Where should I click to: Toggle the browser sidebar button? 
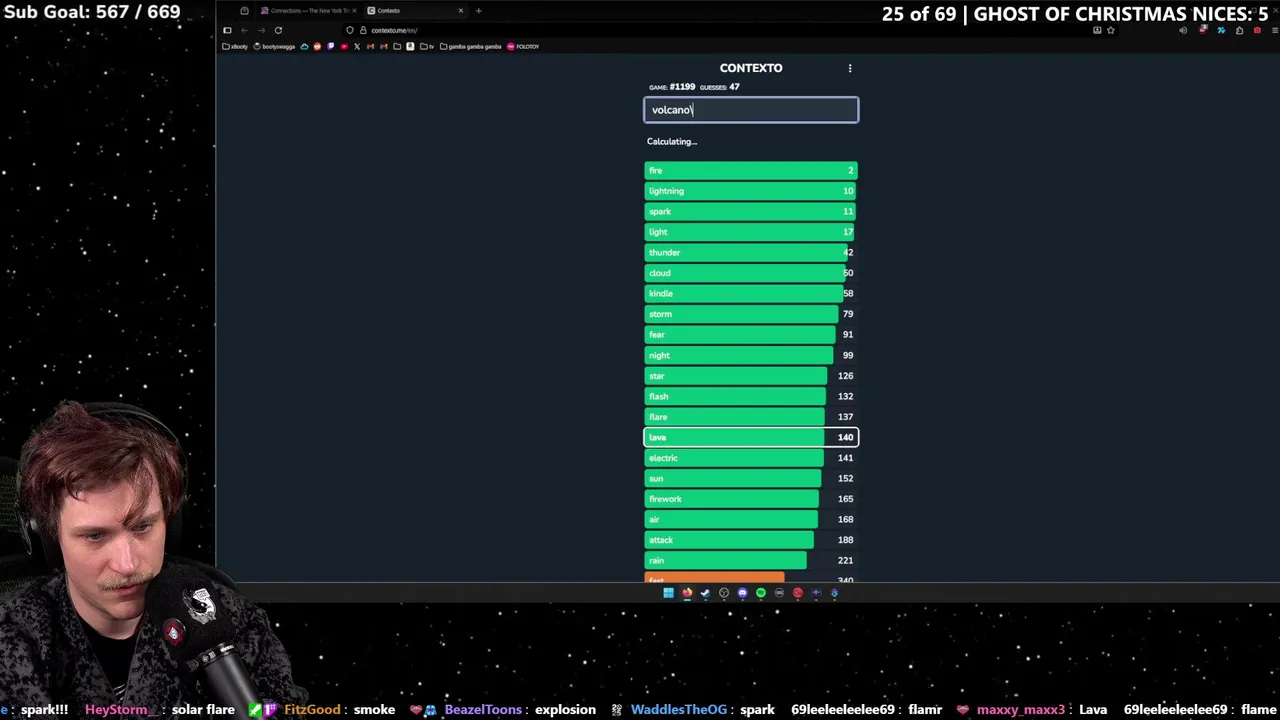(x=227, y=30)
